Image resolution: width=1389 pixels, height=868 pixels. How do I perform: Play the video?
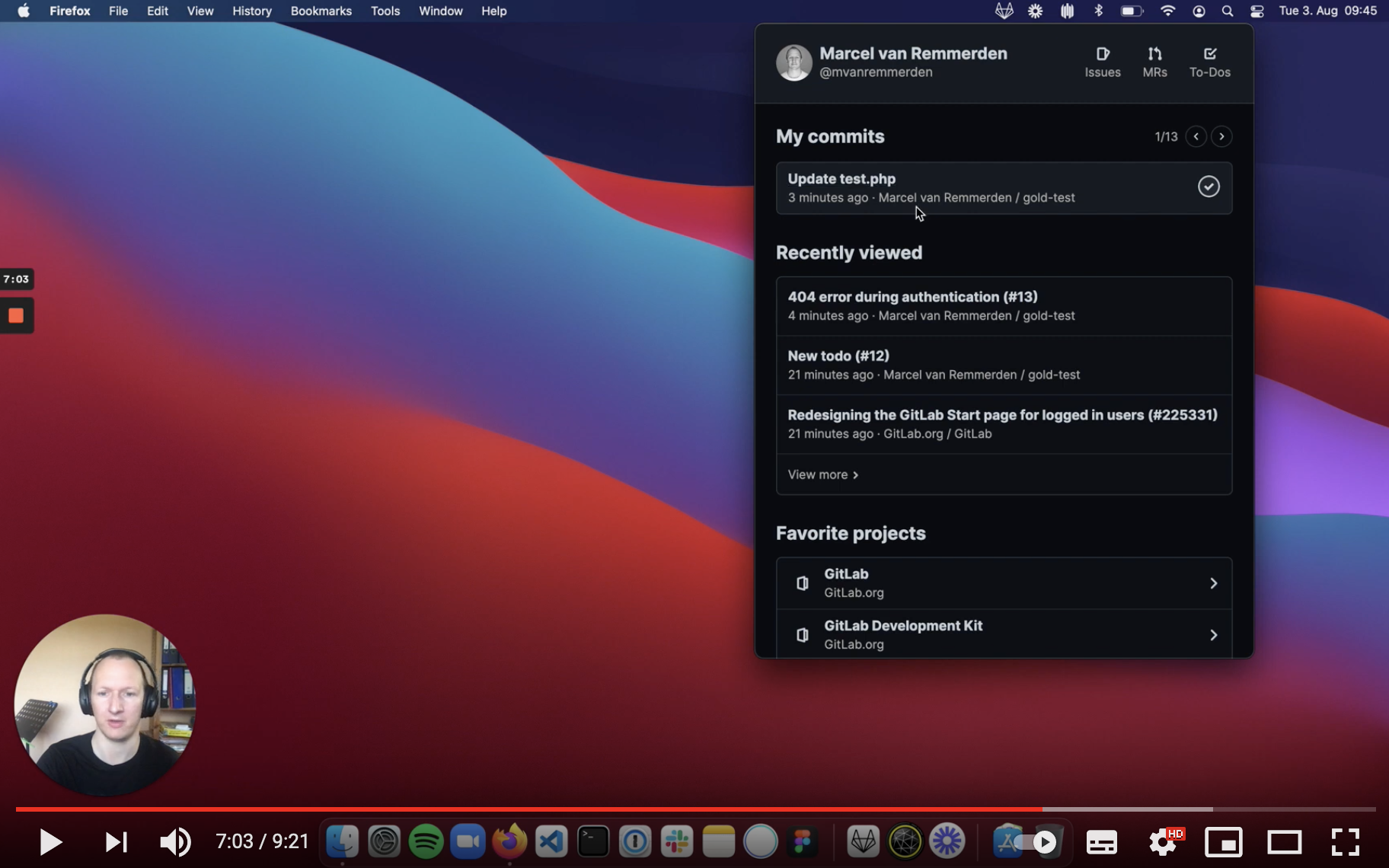(x=50, y=842)
